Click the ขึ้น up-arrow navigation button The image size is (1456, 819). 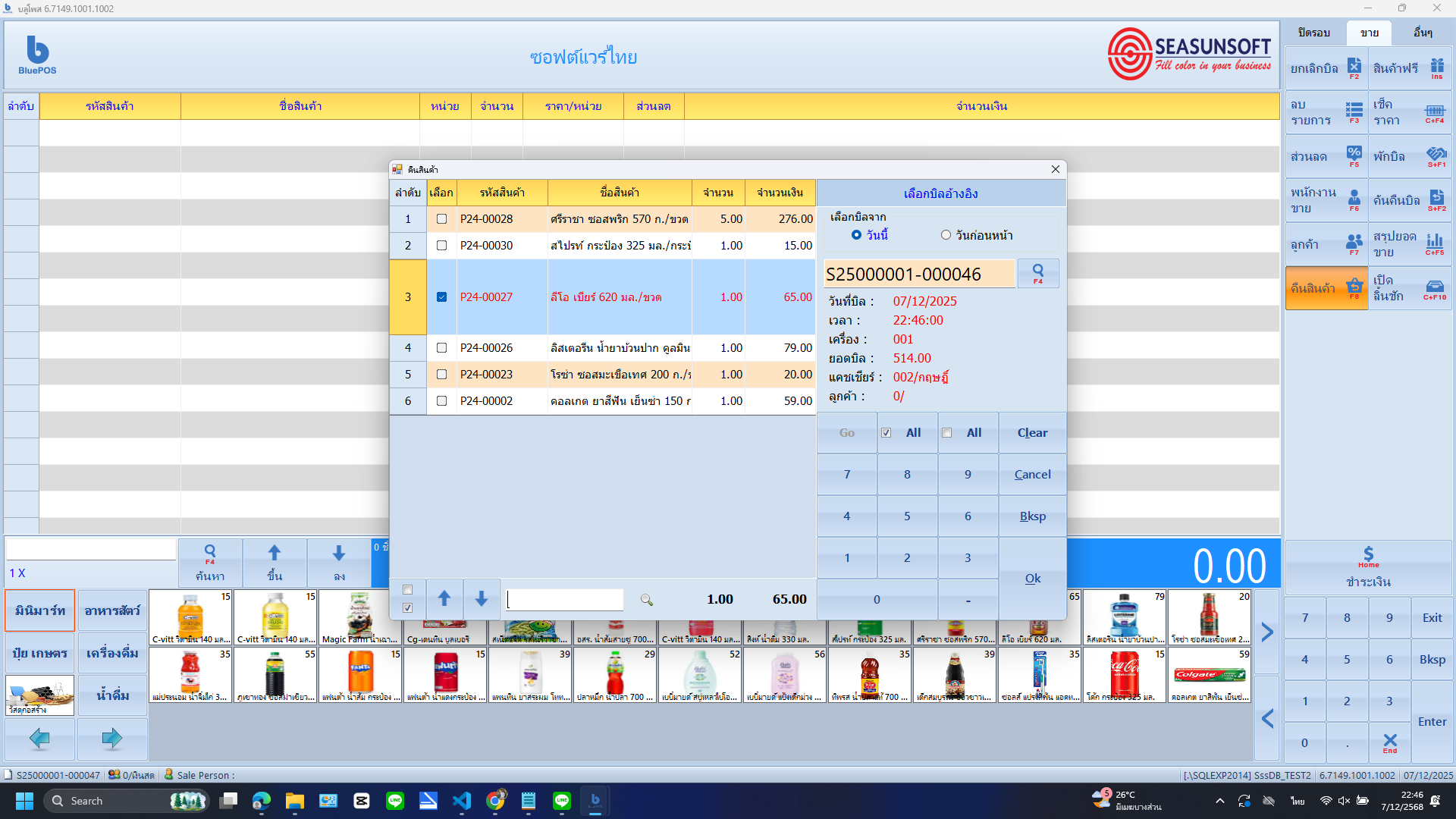(x=275, y=563)
